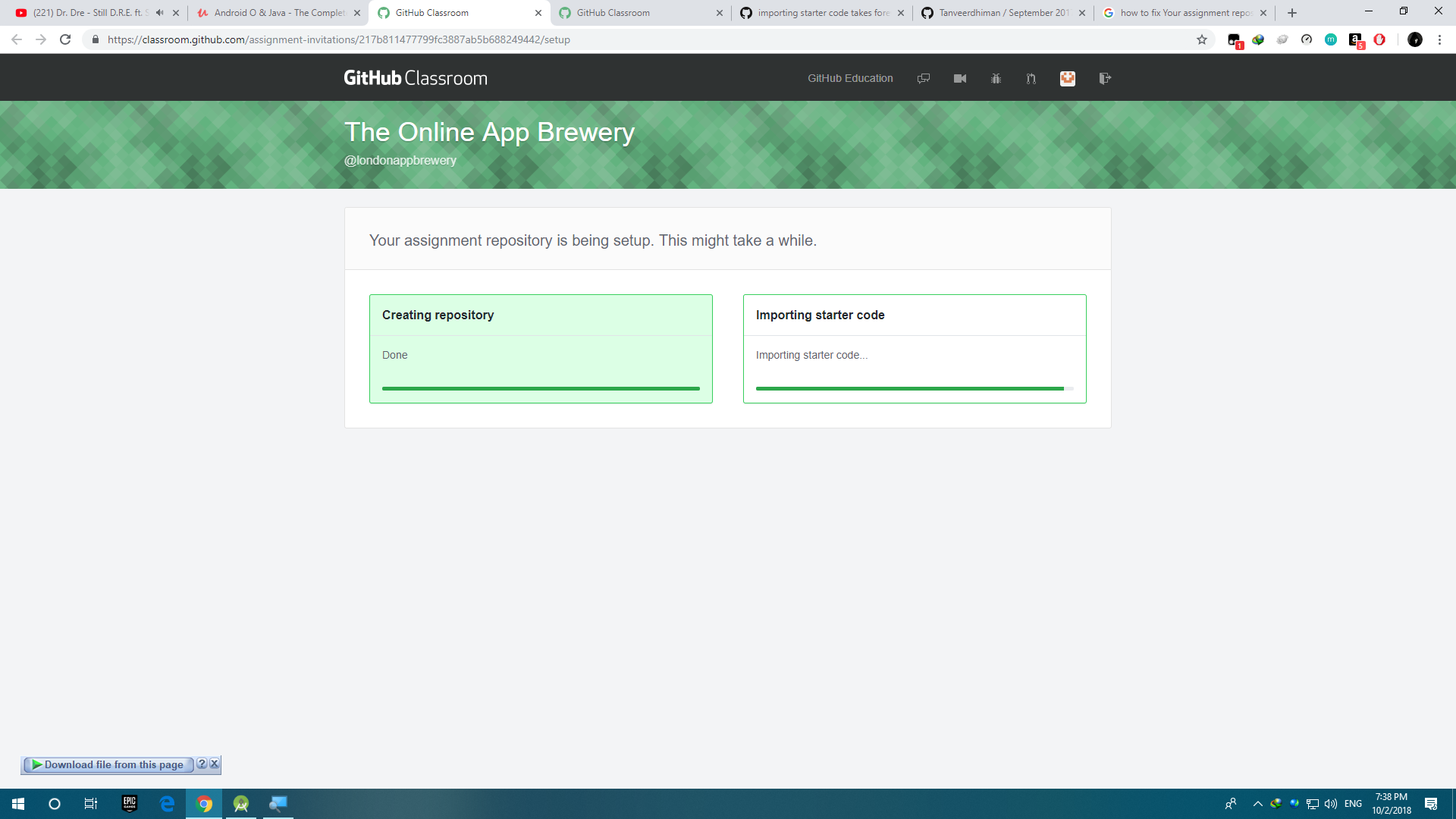This screenshot has width=1456, height=819.
Task: Open the teal 'm' extension icon
Action: [1331, 40]
